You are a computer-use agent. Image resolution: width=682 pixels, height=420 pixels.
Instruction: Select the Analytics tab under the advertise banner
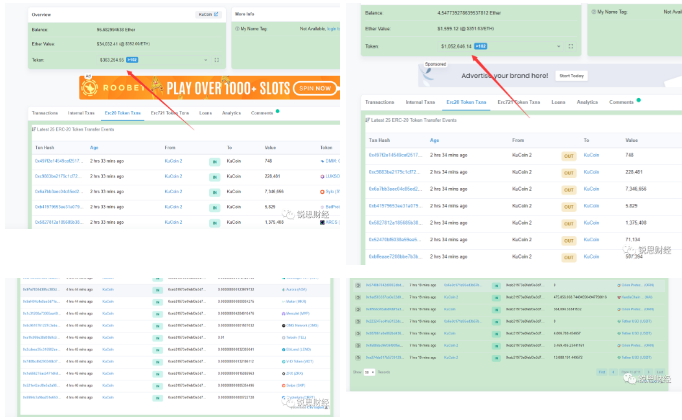[587, 102]
